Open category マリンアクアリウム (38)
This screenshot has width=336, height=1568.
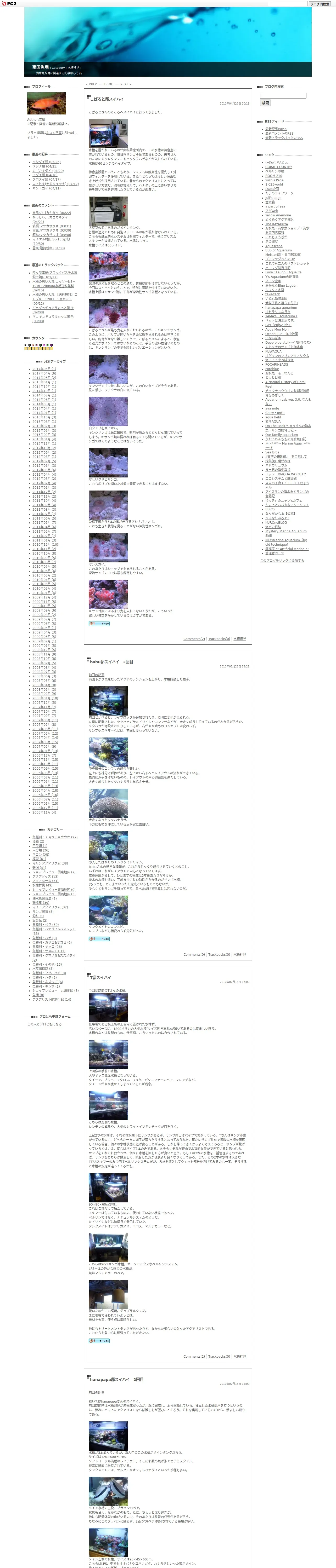click(x=50, y=863)
